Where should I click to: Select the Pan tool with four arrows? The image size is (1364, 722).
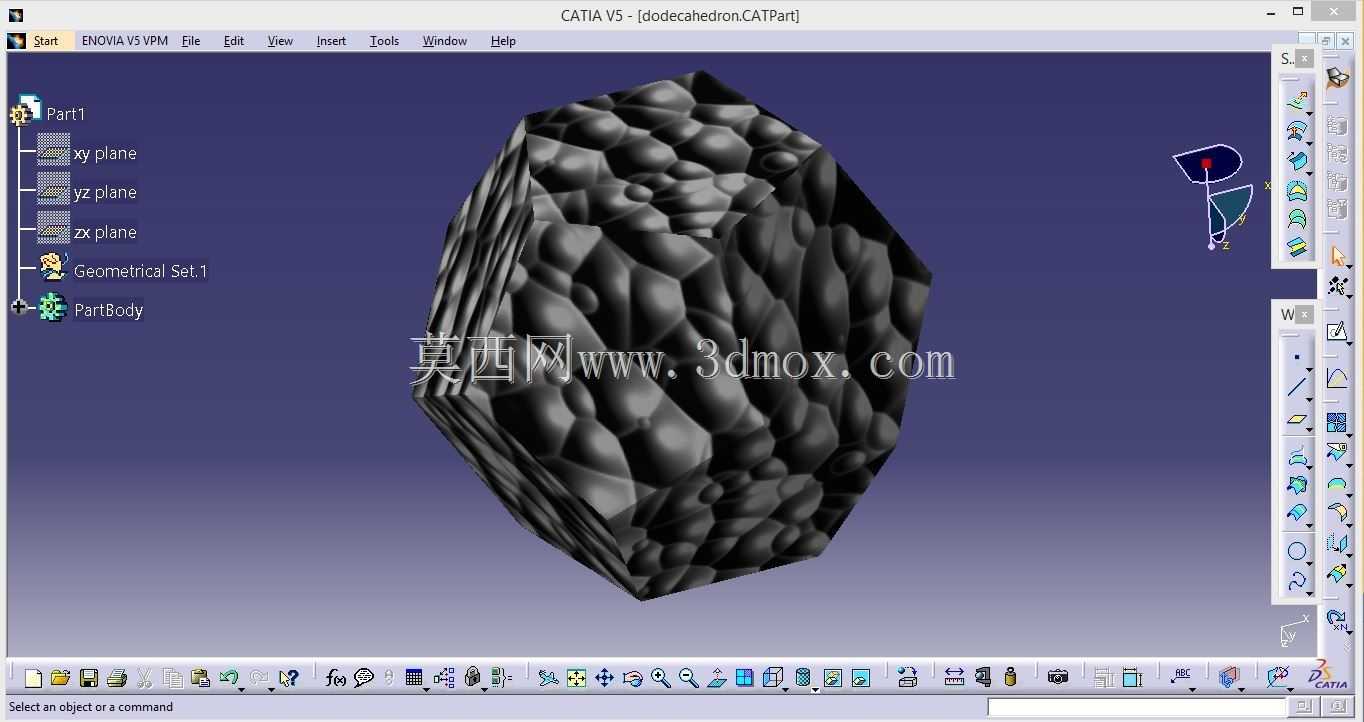[605, 678]
